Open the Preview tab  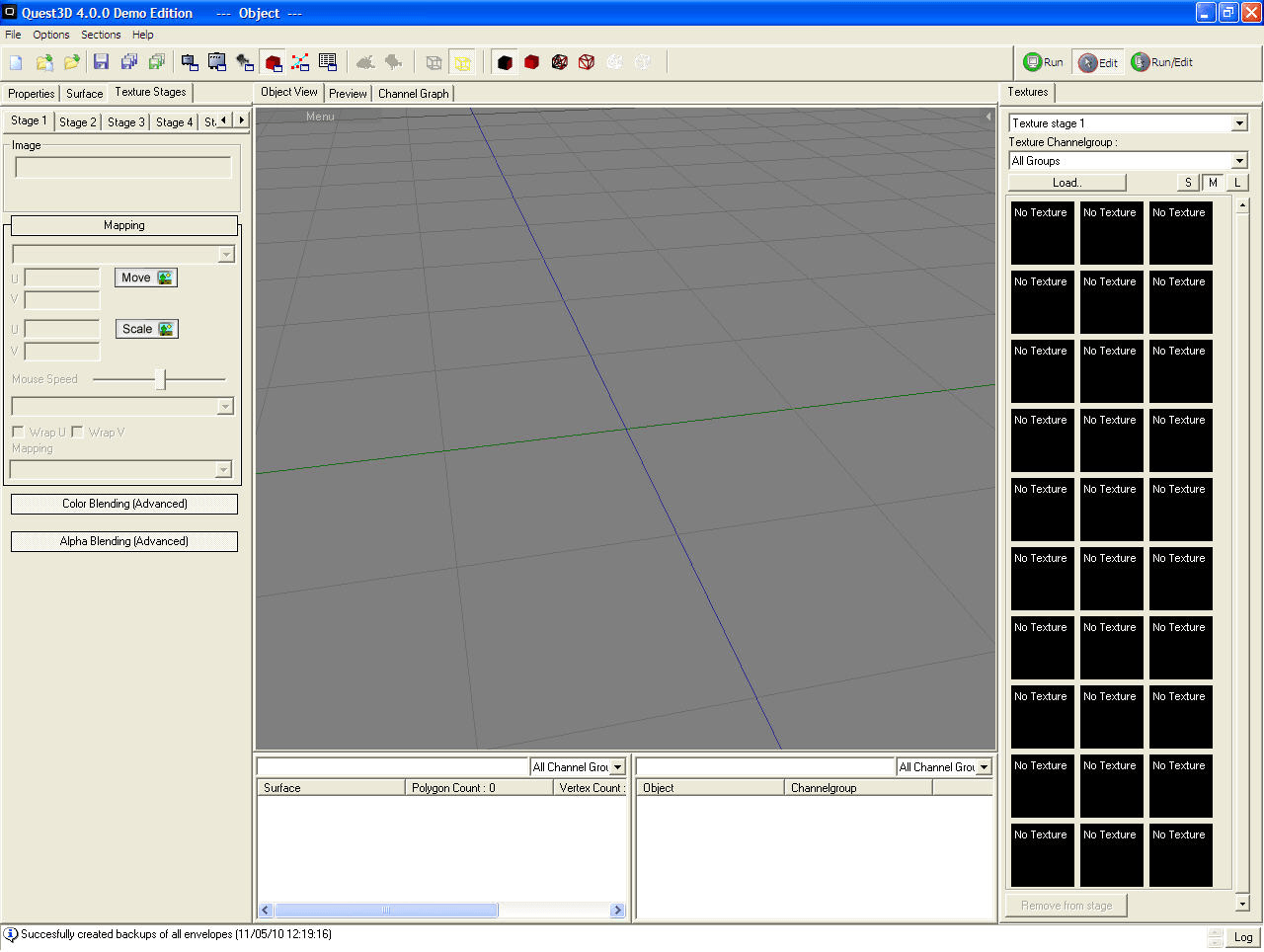click(348, 94)
